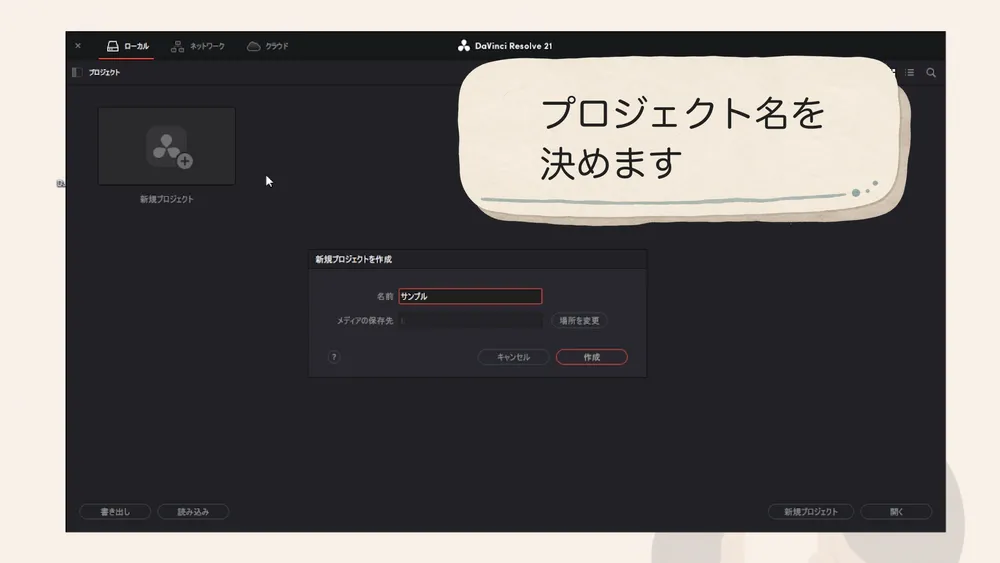Toggle the sidebar panel icon beside プロジェクト
Screen dimensions: 1000x563
pyautogui.click(x=77, y=73)
